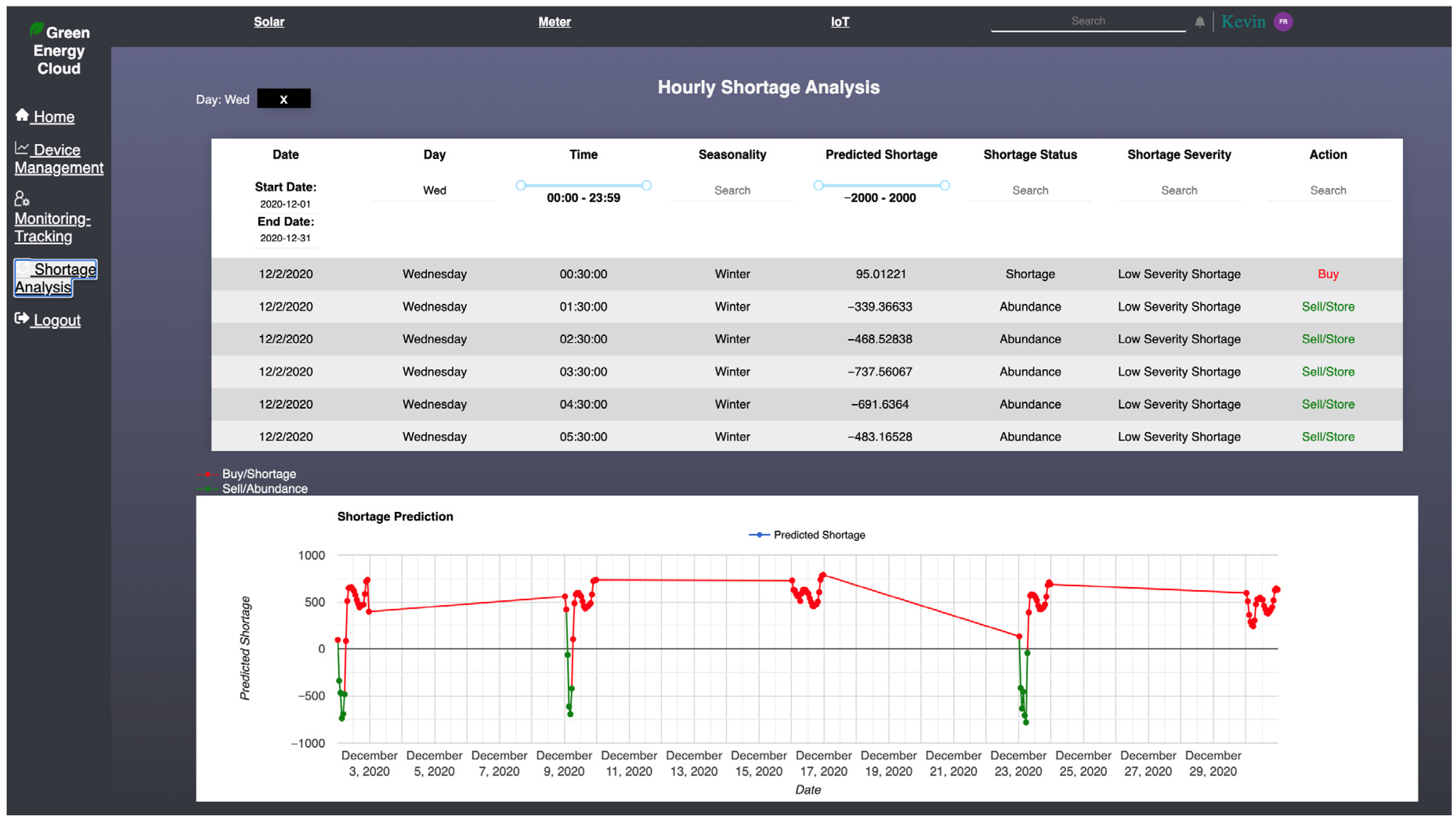Click predicted value −339.36633
1456x820 pixels.
[880, 307]
